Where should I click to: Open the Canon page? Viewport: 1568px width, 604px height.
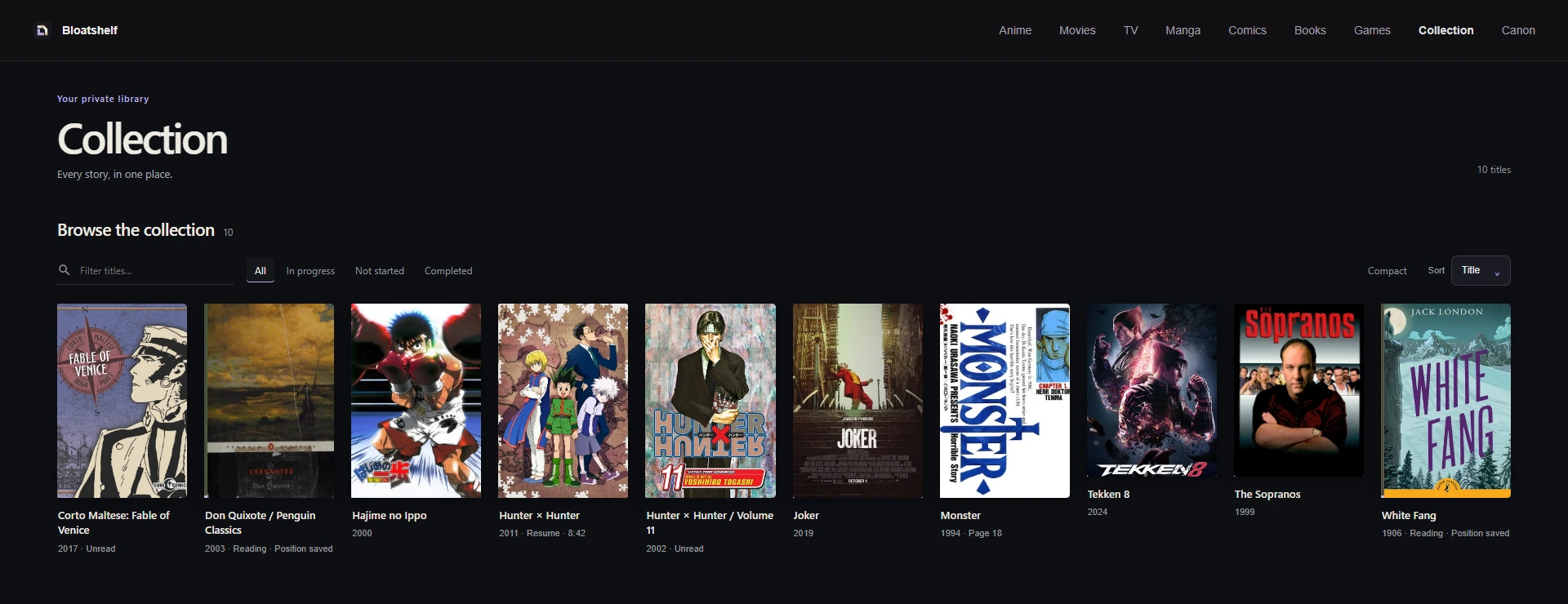click(x=1518, y=30)
